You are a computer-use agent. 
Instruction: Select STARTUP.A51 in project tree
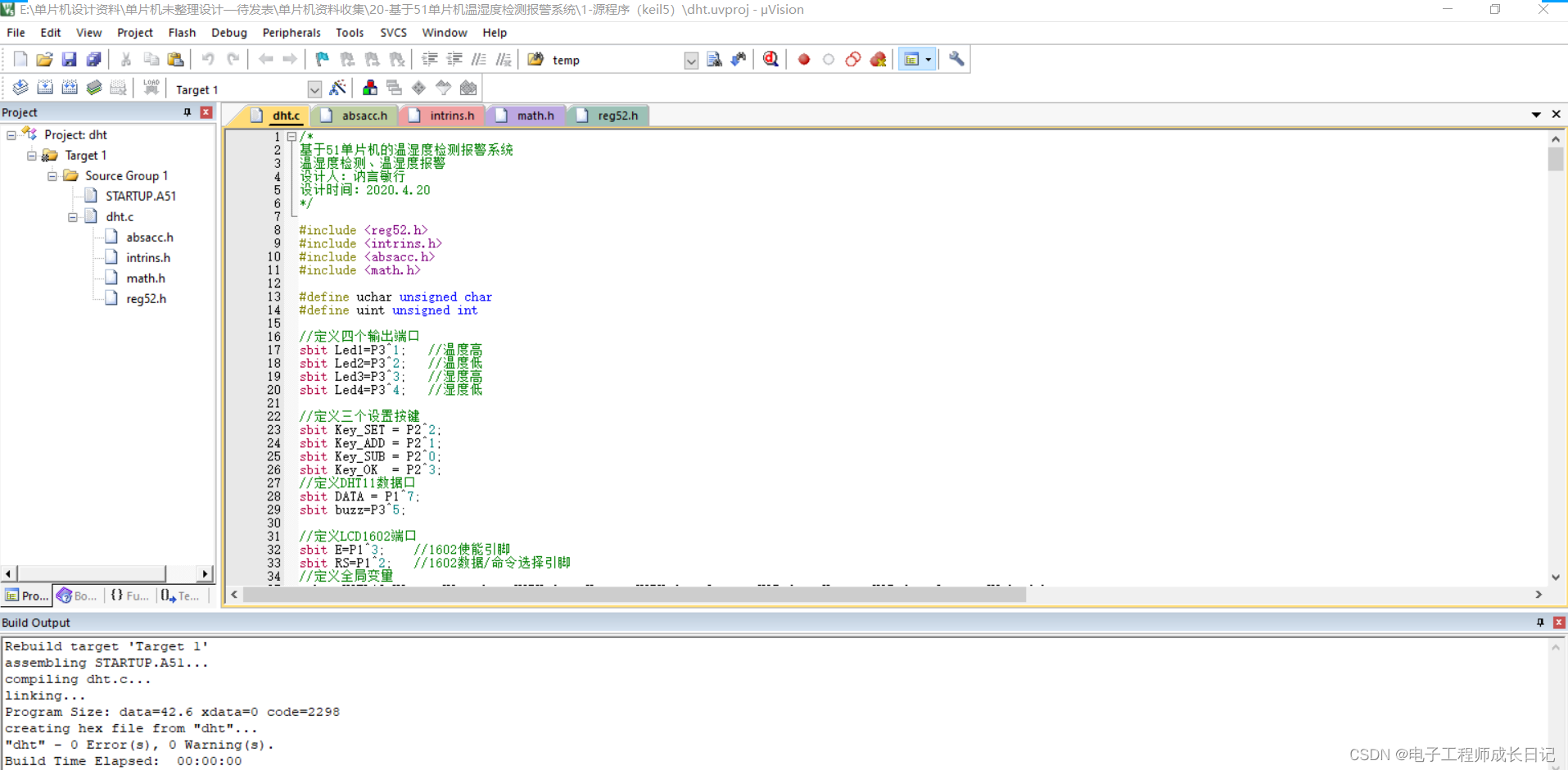(x=140, y=197)
